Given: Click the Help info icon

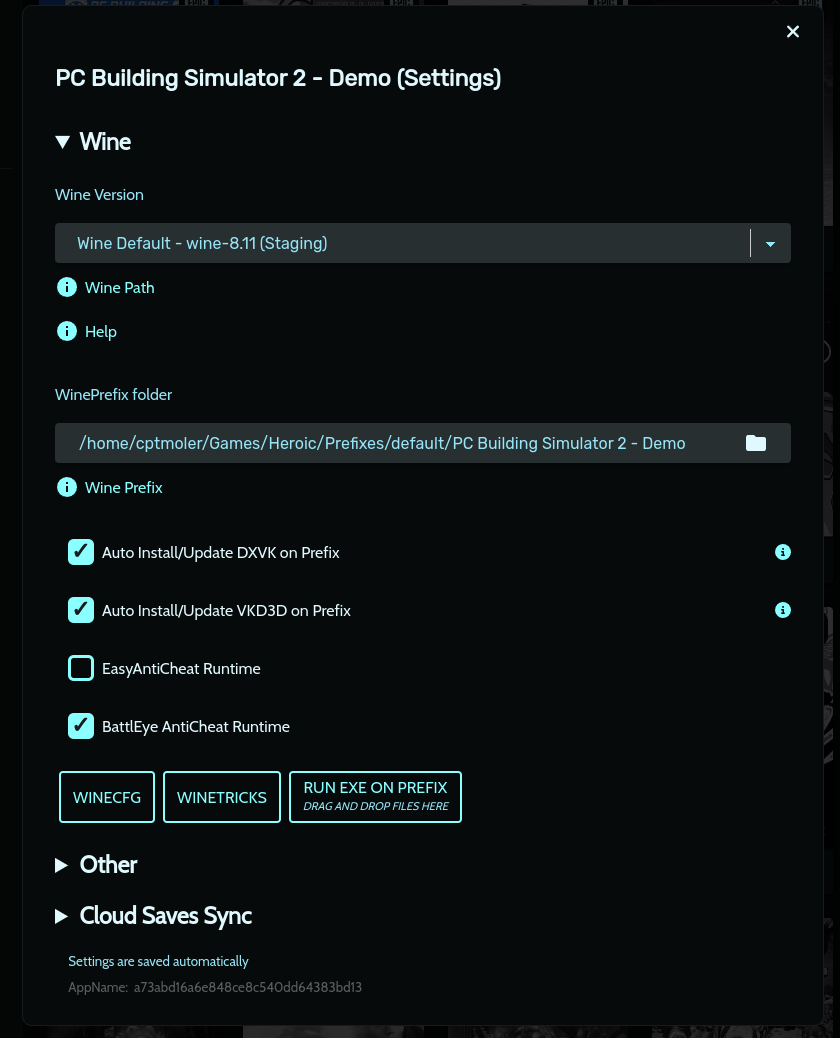Looking at the screenshot, I should (x=67, y=331).
